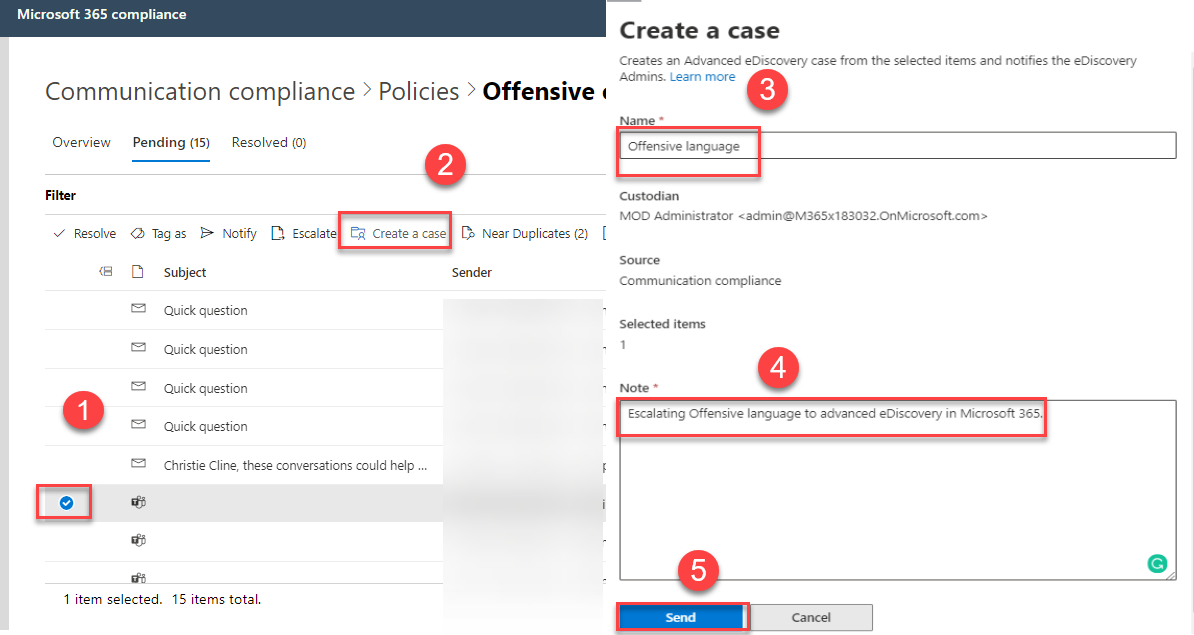Open the Learn more link
1194x635 pixels.
(x=702, y=77)
